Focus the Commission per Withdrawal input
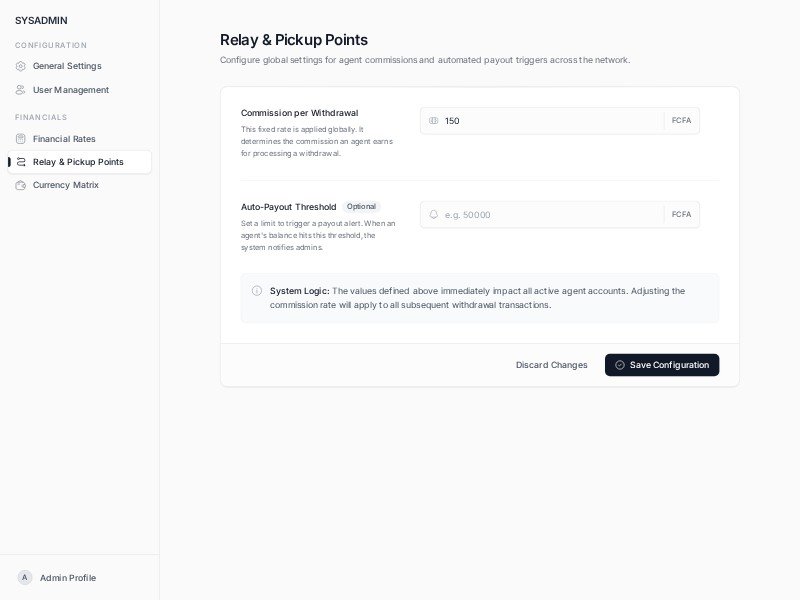Image resolution: width=800 pixels, height=600 pixels. [550, 121]
